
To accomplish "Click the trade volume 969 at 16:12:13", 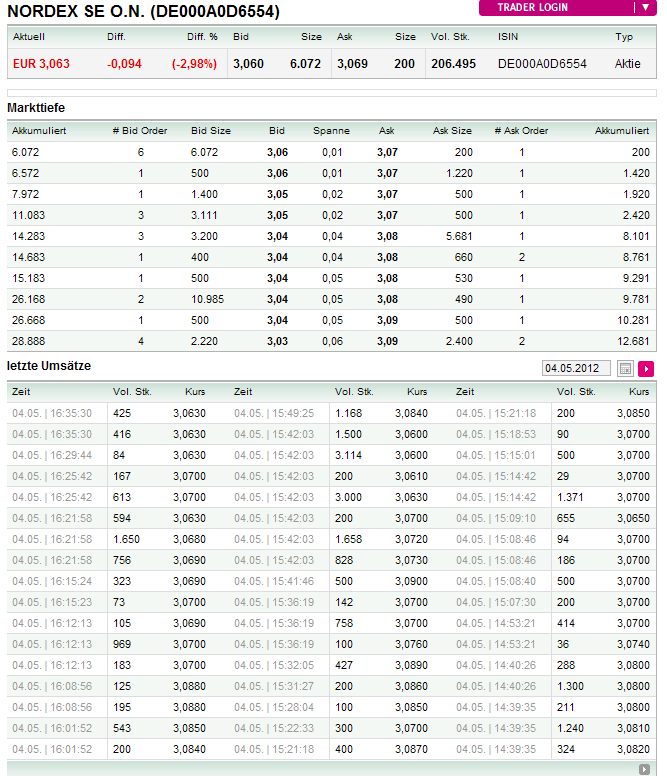I will click(x=122, y=644).
